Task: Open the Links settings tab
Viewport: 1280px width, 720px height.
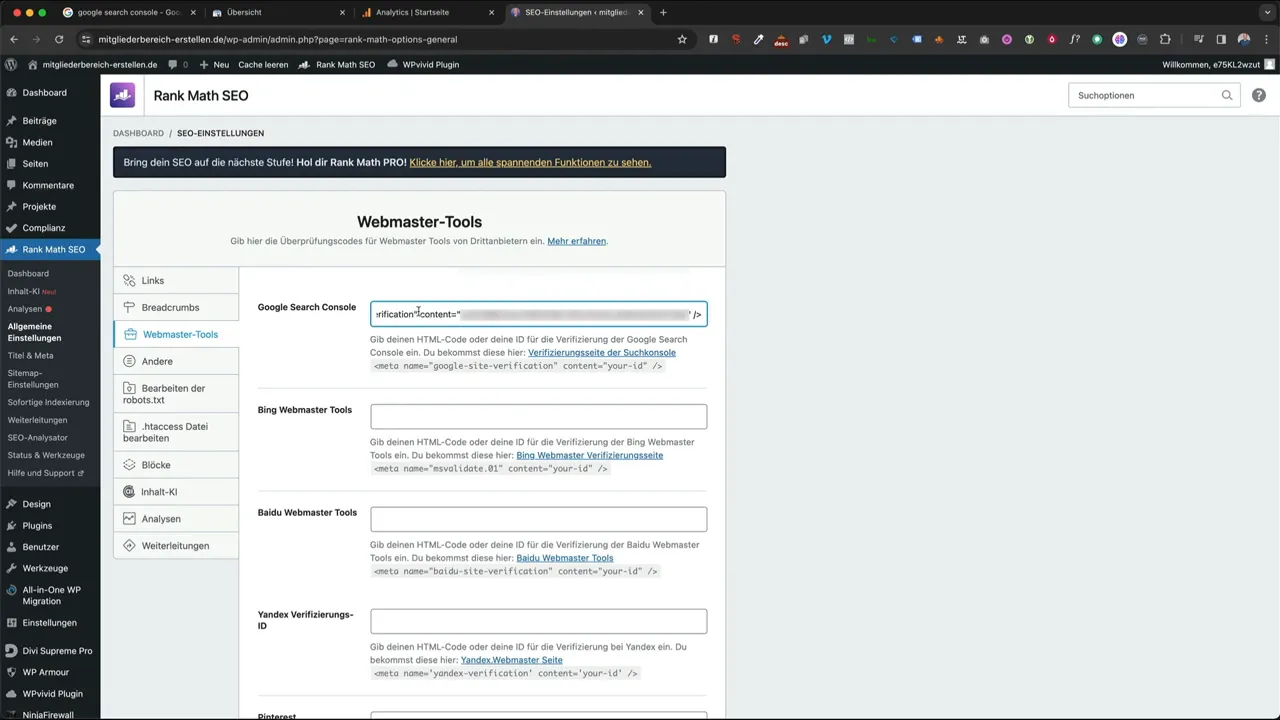Action: pyautogui.click(x=153, y=281)
